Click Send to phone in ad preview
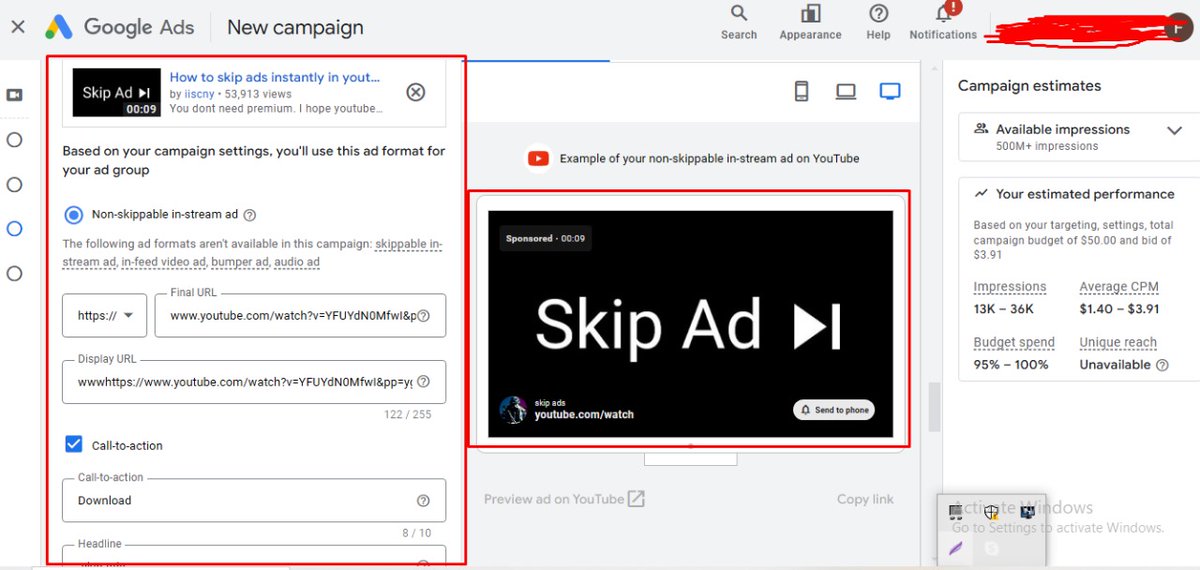 pyautogui.click(x=834, y=410)
